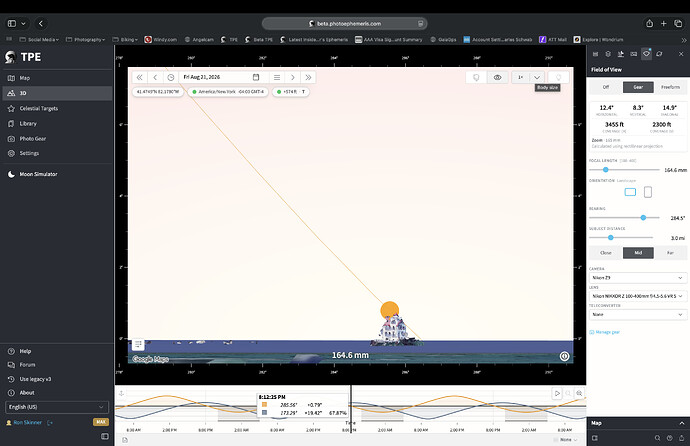Open first panel icon in right toolbar
Viewport: 690px width, 446px height.
point(595,54)
